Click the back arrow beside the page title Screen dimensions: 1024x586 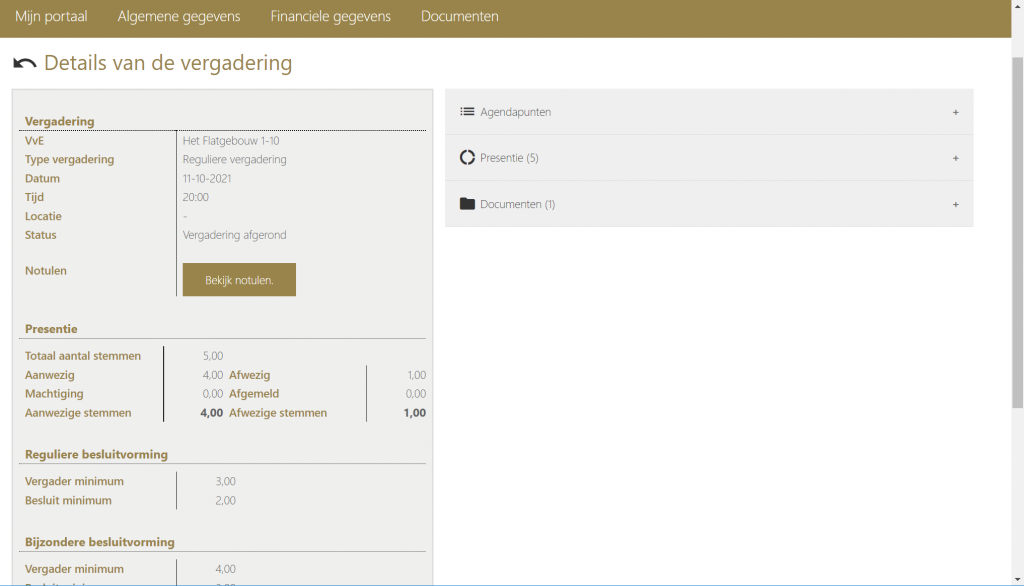click(x=24, y=64)
